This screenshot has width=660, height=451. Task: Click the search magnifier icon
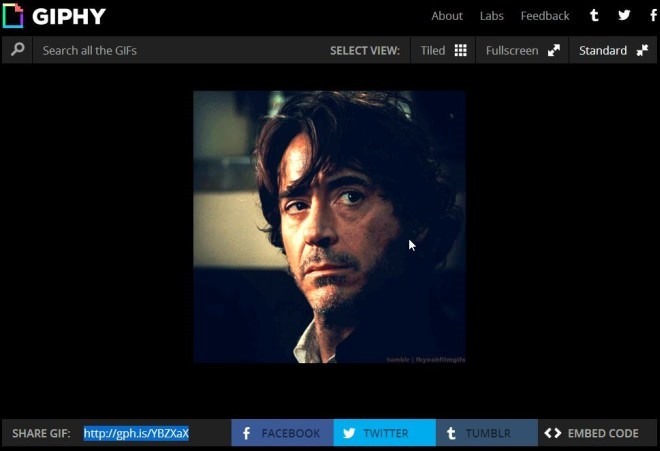point(17,50)
